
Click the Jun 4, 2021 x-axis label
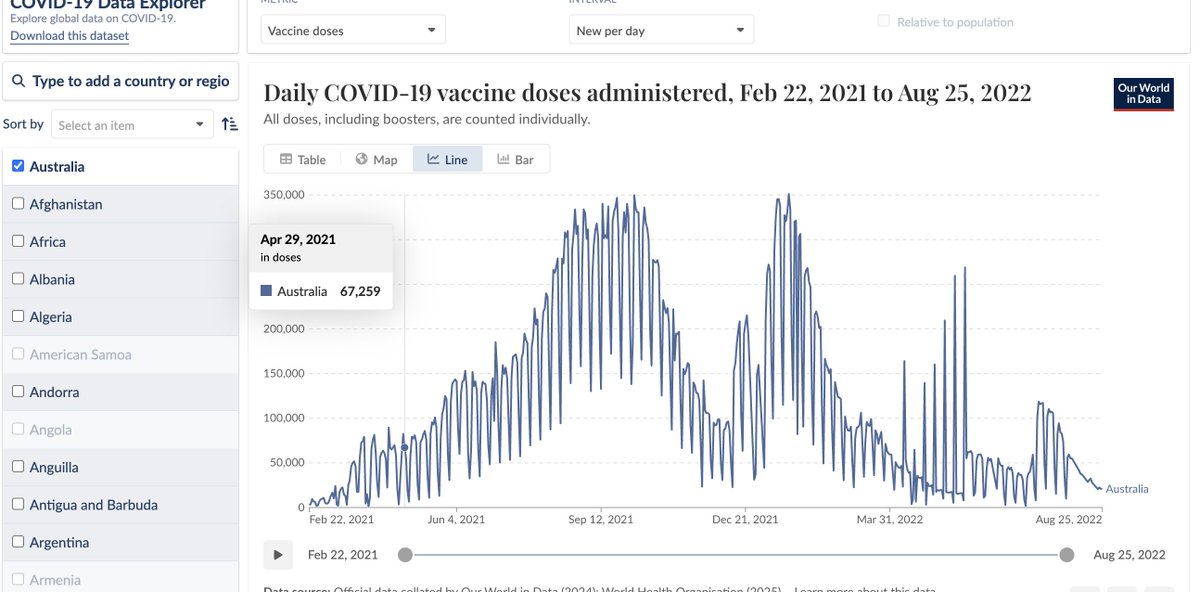pyautogui.click(x=456, y=520)
